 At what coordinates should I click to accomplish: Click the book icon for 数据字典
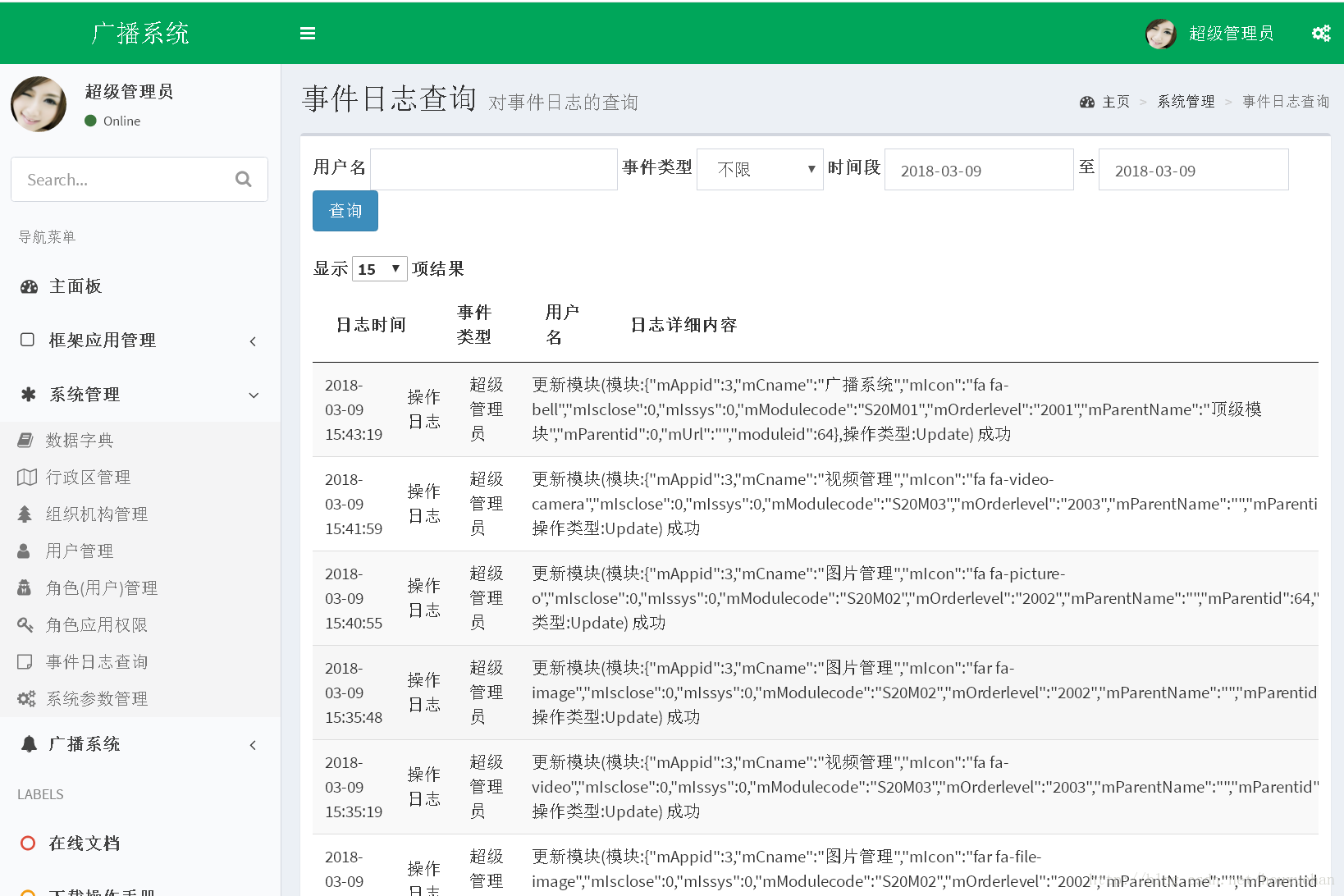[x=25, y=441]
